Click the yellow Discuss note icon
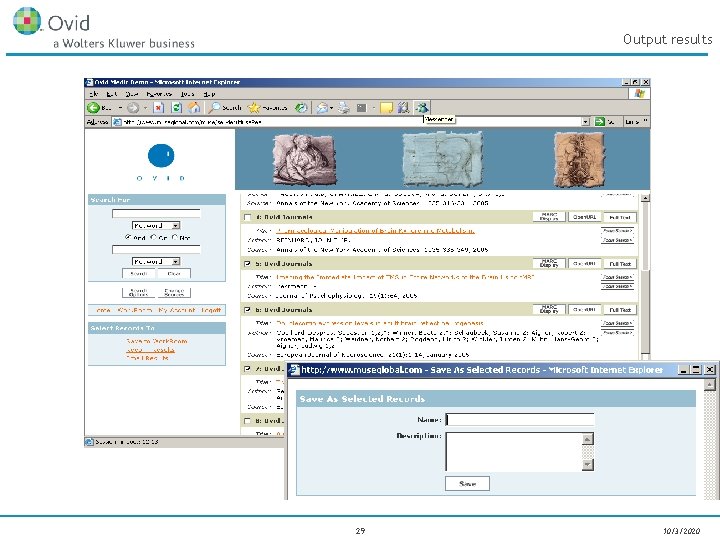The image size is (720, 540). click(x=387, y=108)
